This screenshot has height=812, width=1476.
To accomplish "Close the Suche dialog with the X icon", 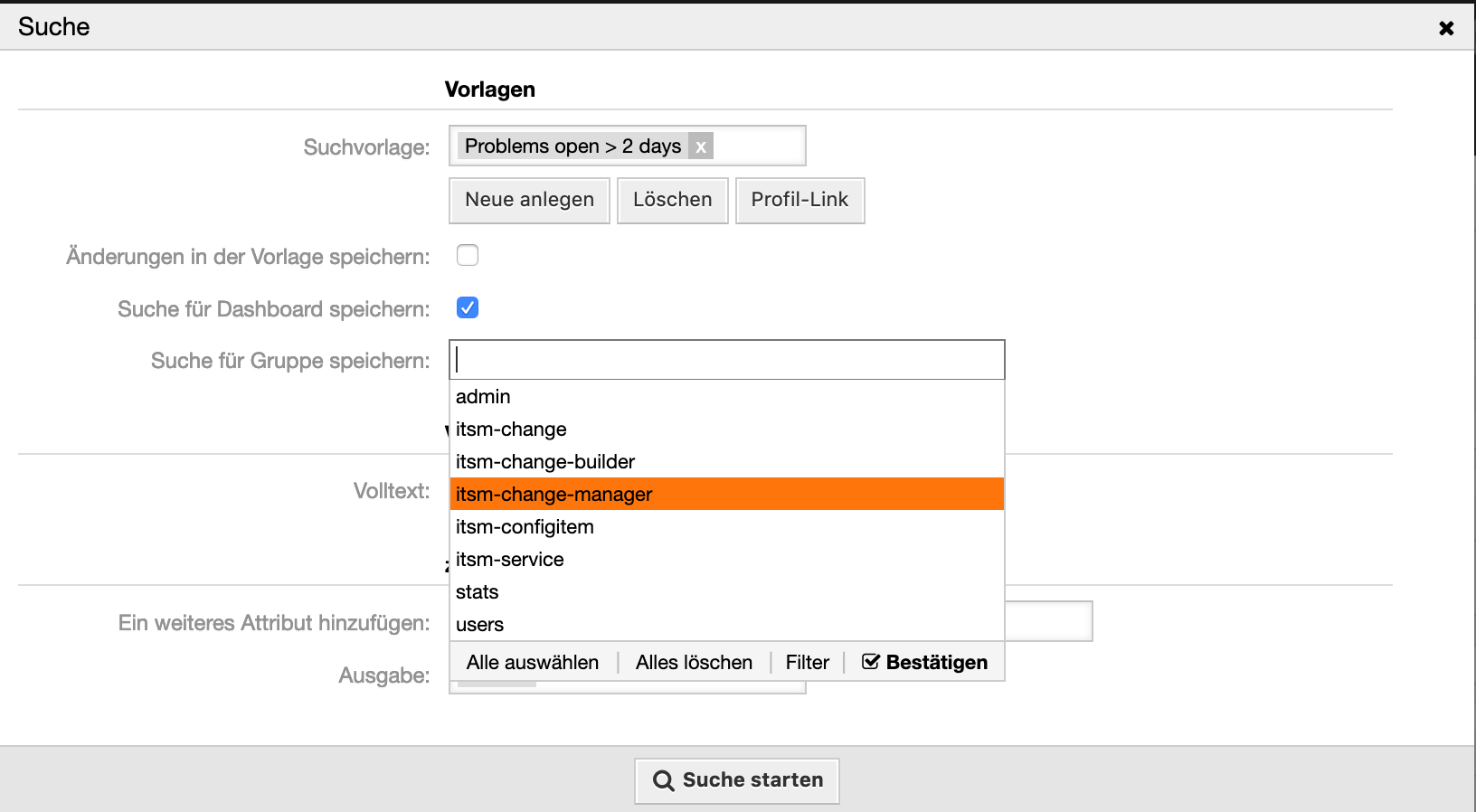I will pyautogui.click(x=1446, y=28).
